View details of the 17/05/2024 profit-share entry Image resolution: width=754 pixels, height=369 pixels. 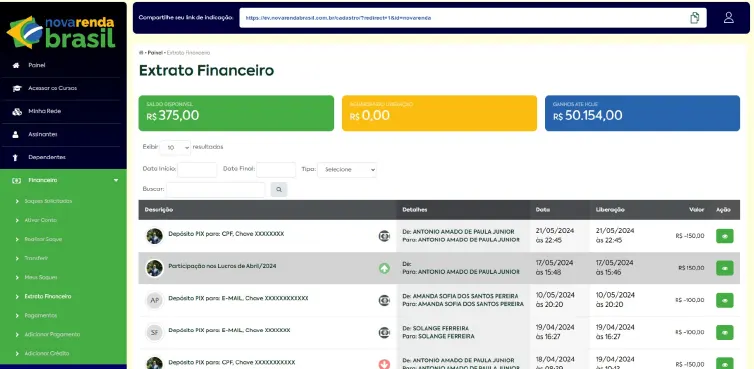click(725, 268)
